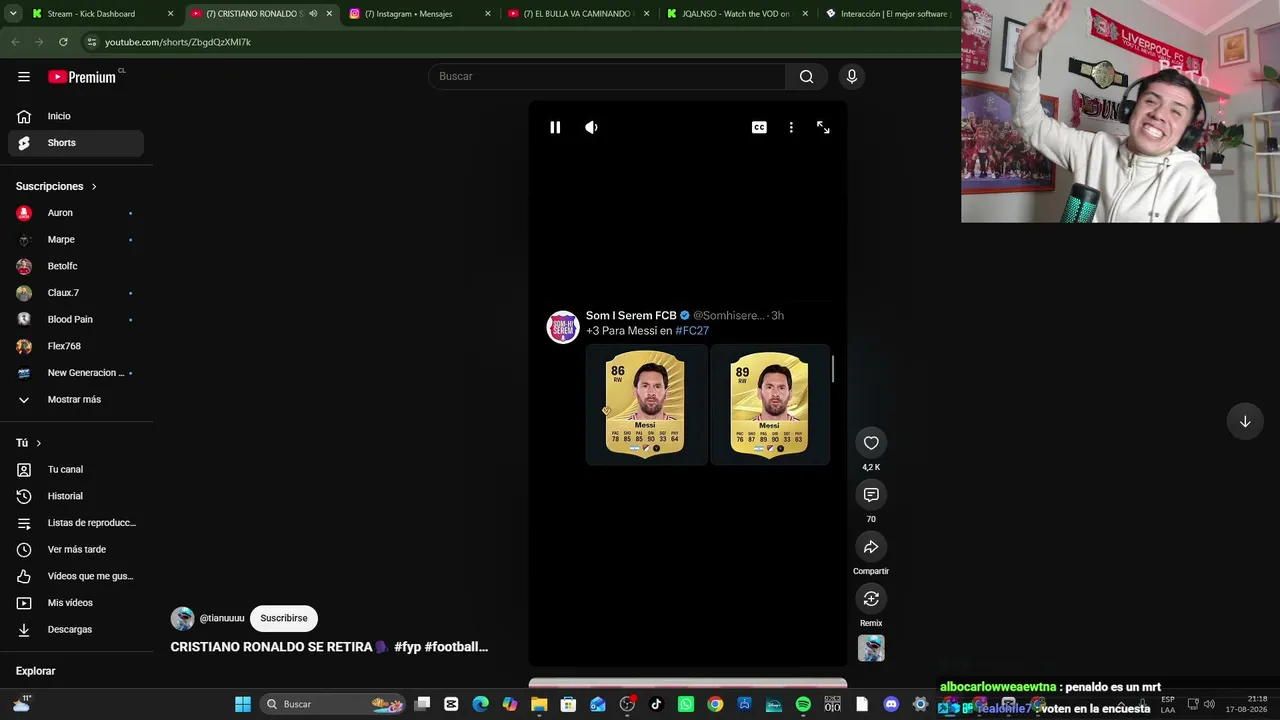
Task: View site information in the address bar
Action: point(92,42)
